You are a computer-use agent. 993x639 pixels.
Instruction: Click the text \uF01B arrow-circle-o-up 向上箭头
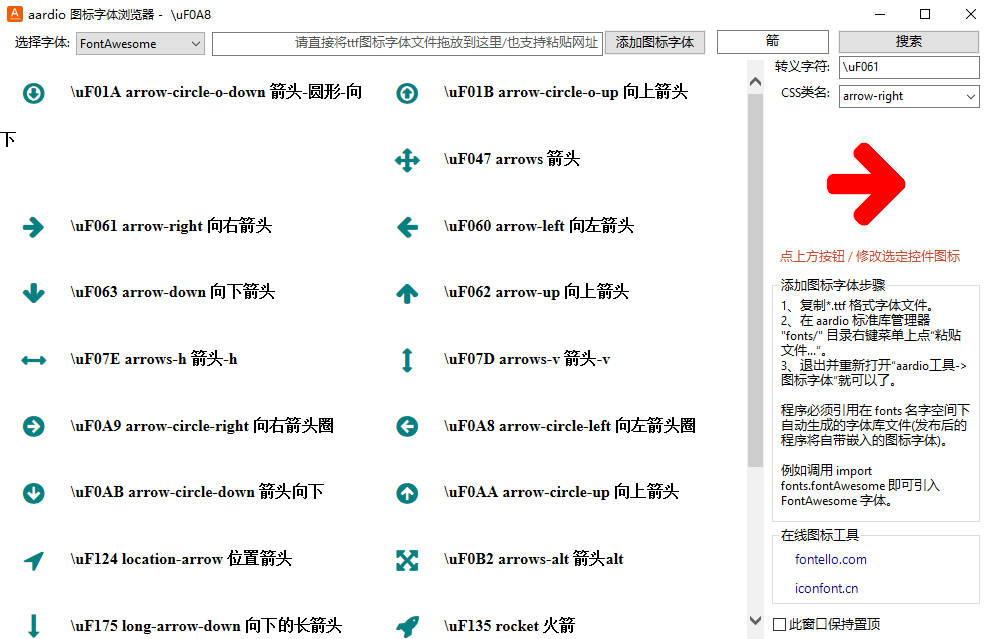click(566, 92)
